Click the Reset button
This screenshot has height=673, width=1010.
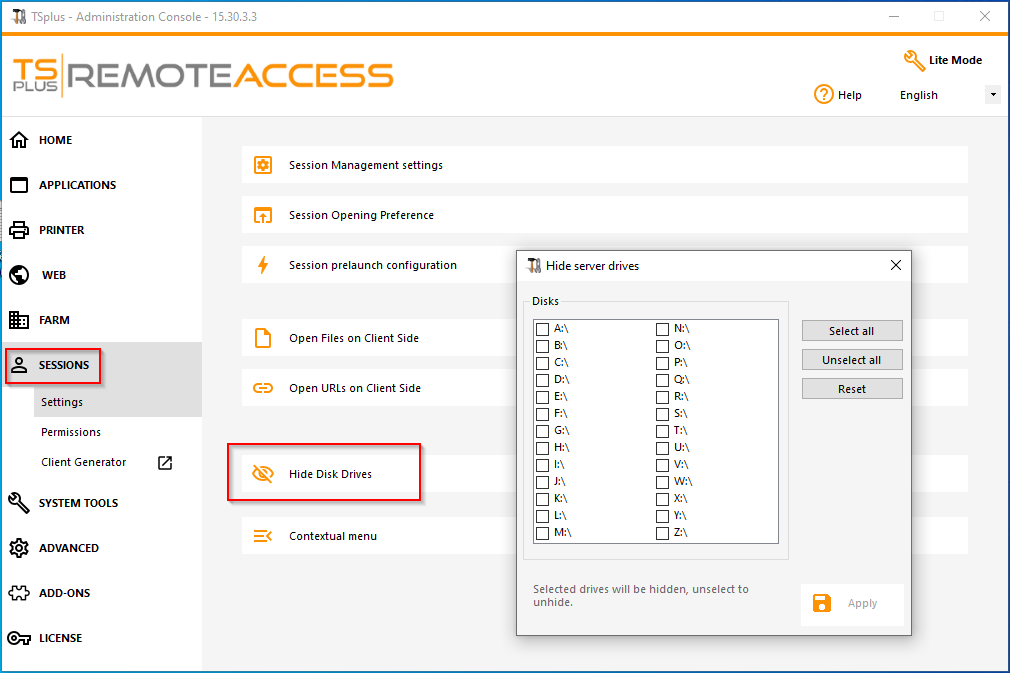point(852,389)
